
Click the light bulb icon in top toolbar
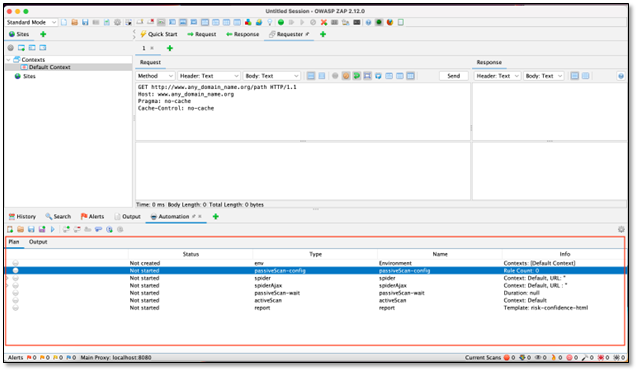point(269,22)
